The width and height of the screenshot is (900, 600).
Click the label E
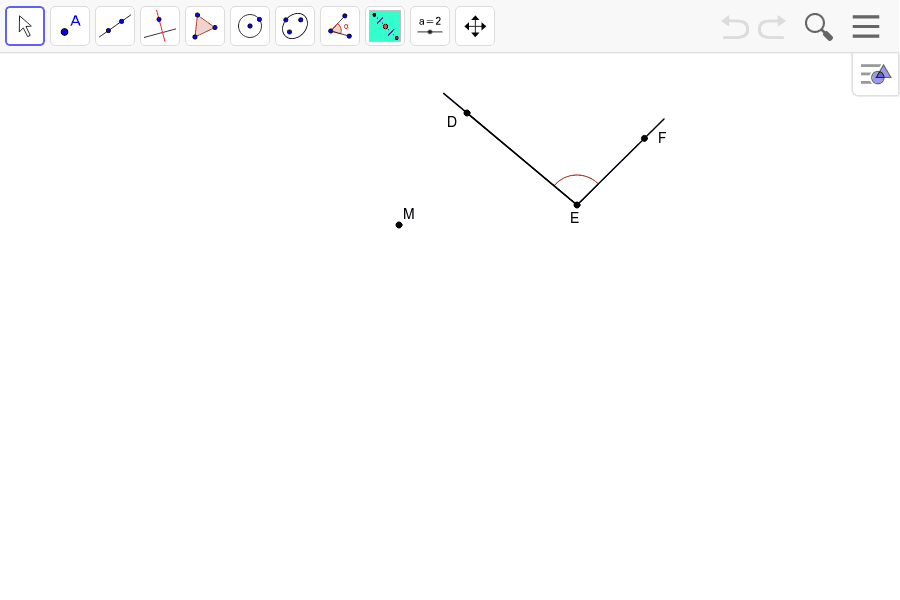pyautogui.click(x=575, y=218)
